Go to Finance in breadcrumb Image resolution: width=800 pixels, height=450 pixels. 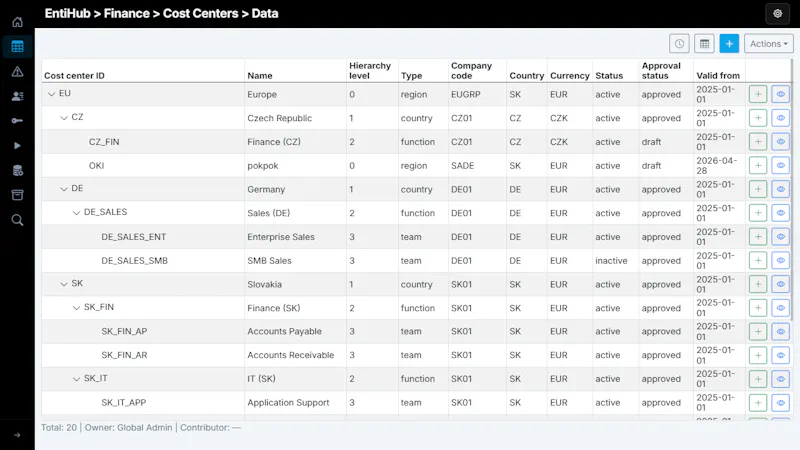tap(127, 14)
